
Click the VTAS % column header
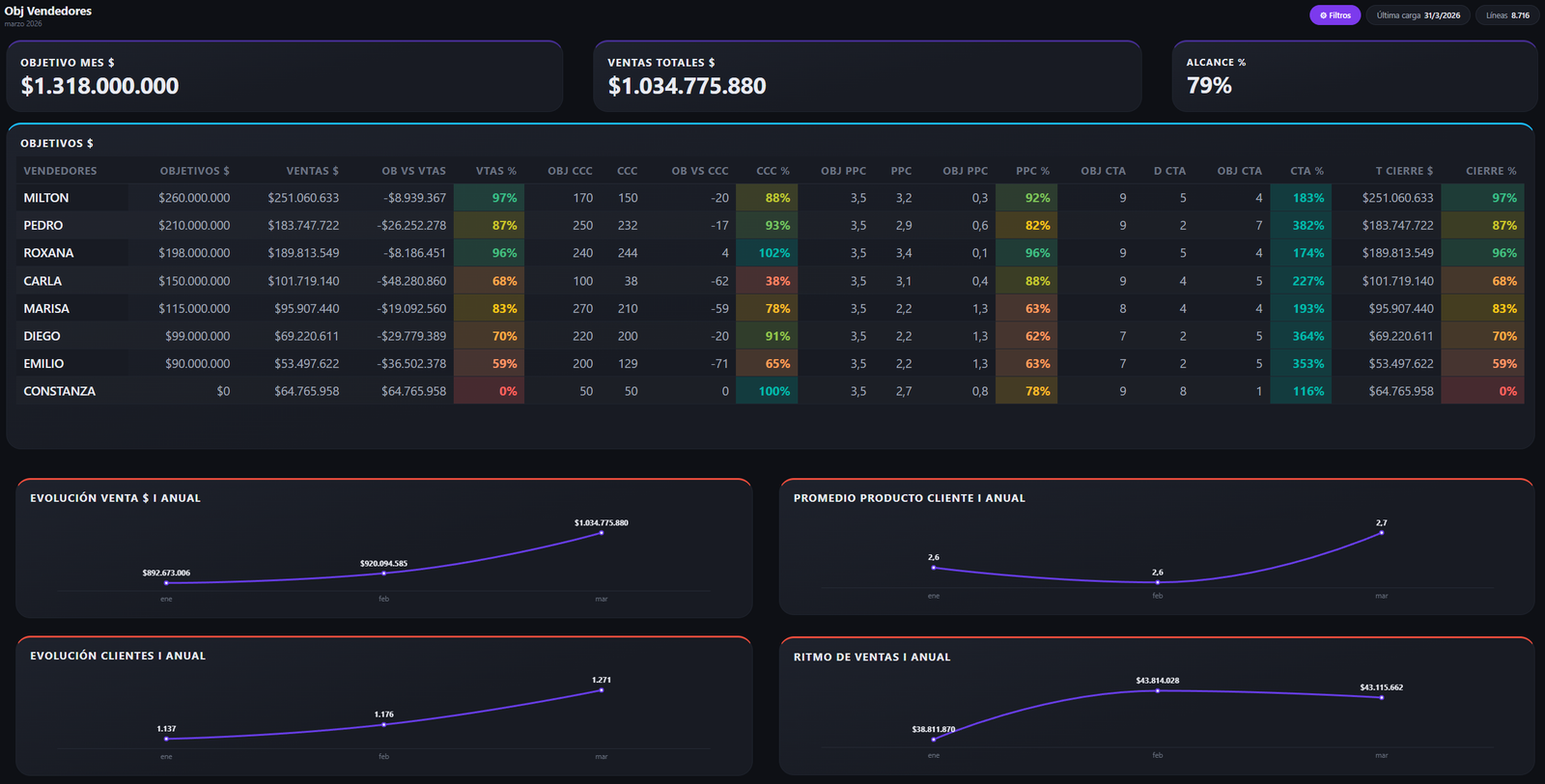[x=496, y=171]
